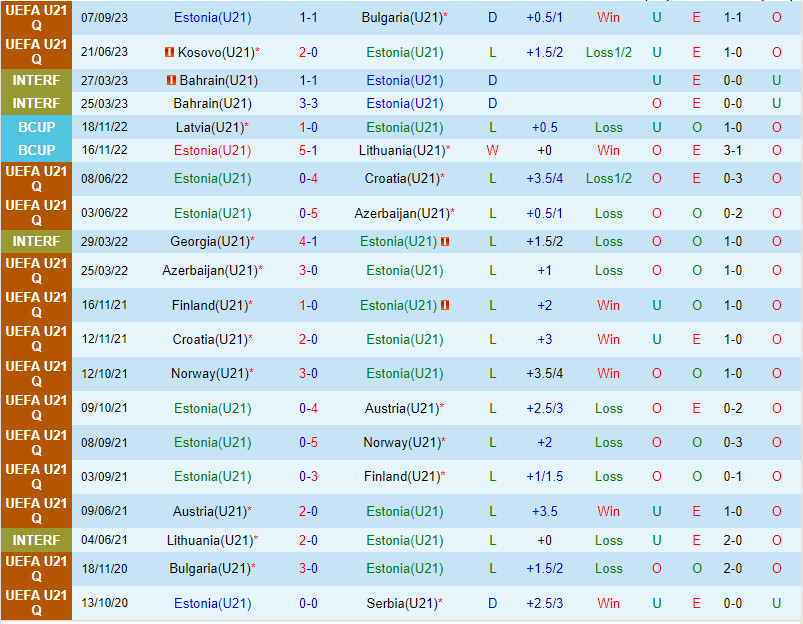This screenshot has width=803, height=624.
Task: Click the +3.5 handicap in the 09/06/21 row
Action: click(x=544, y=511)
